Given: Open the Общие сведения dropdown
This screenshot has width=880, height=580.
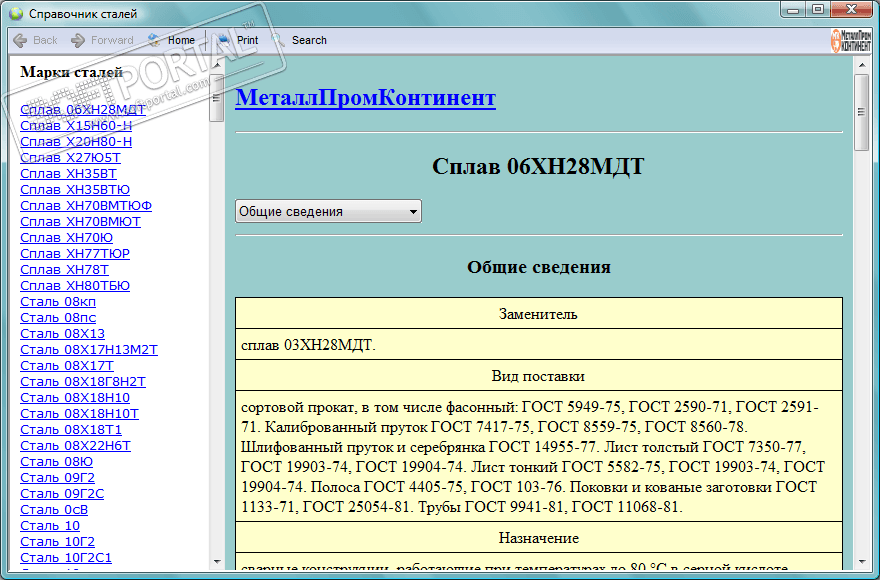Looking at the screenshot, I should click(328, 211).
